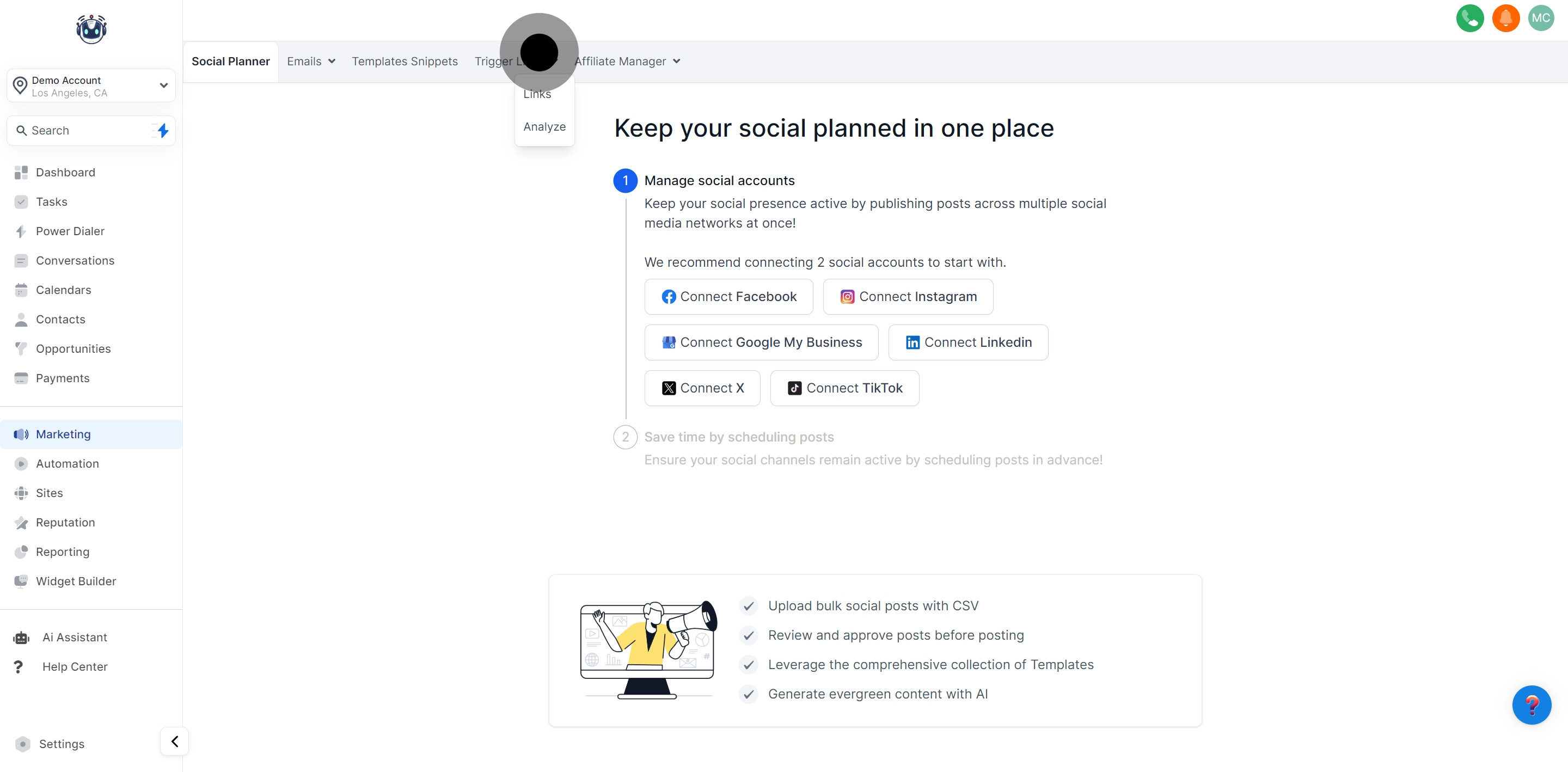
Task: Expand the Affiliate Manager dropdown
Action: click(x=627, y=62)
